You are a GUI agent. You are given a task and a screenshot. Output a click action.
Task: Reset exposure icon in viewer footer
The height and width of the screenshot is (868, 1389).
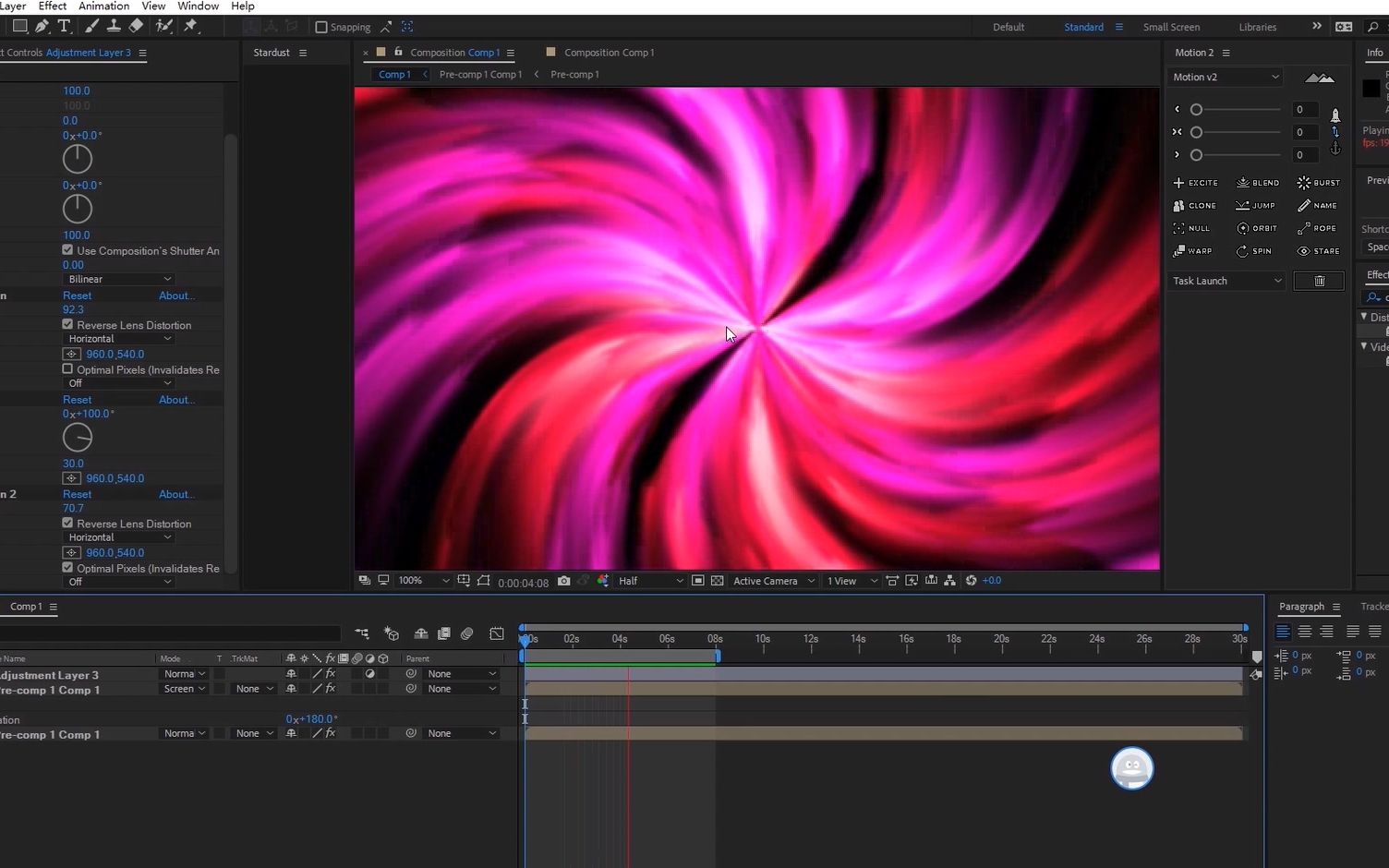tap(971, 581)
